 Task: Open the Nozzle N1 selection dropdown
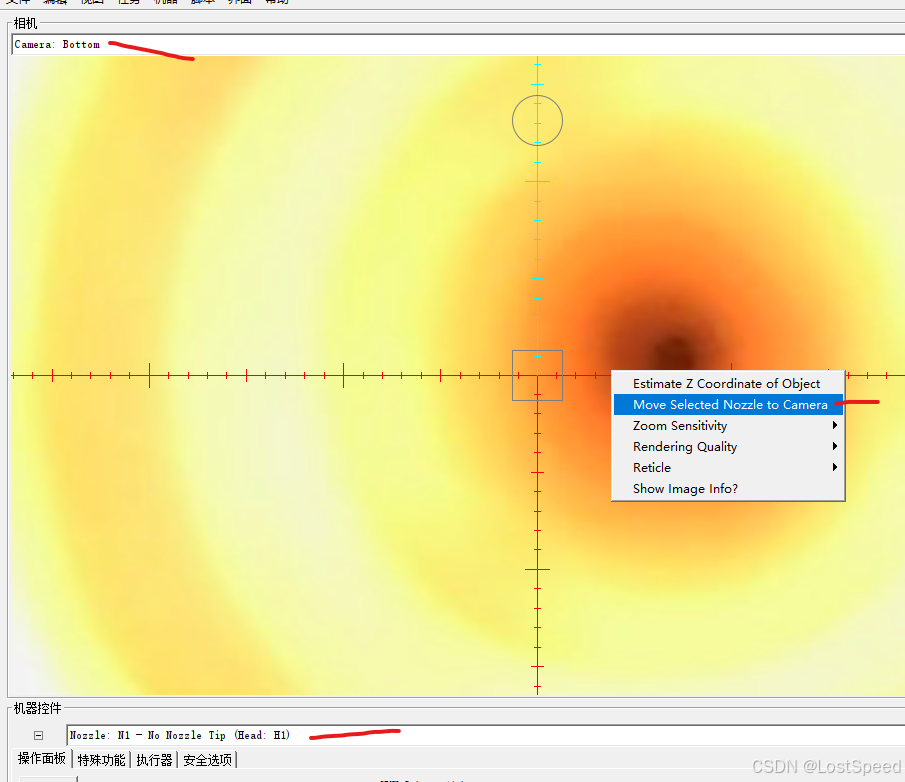(485, 735)
